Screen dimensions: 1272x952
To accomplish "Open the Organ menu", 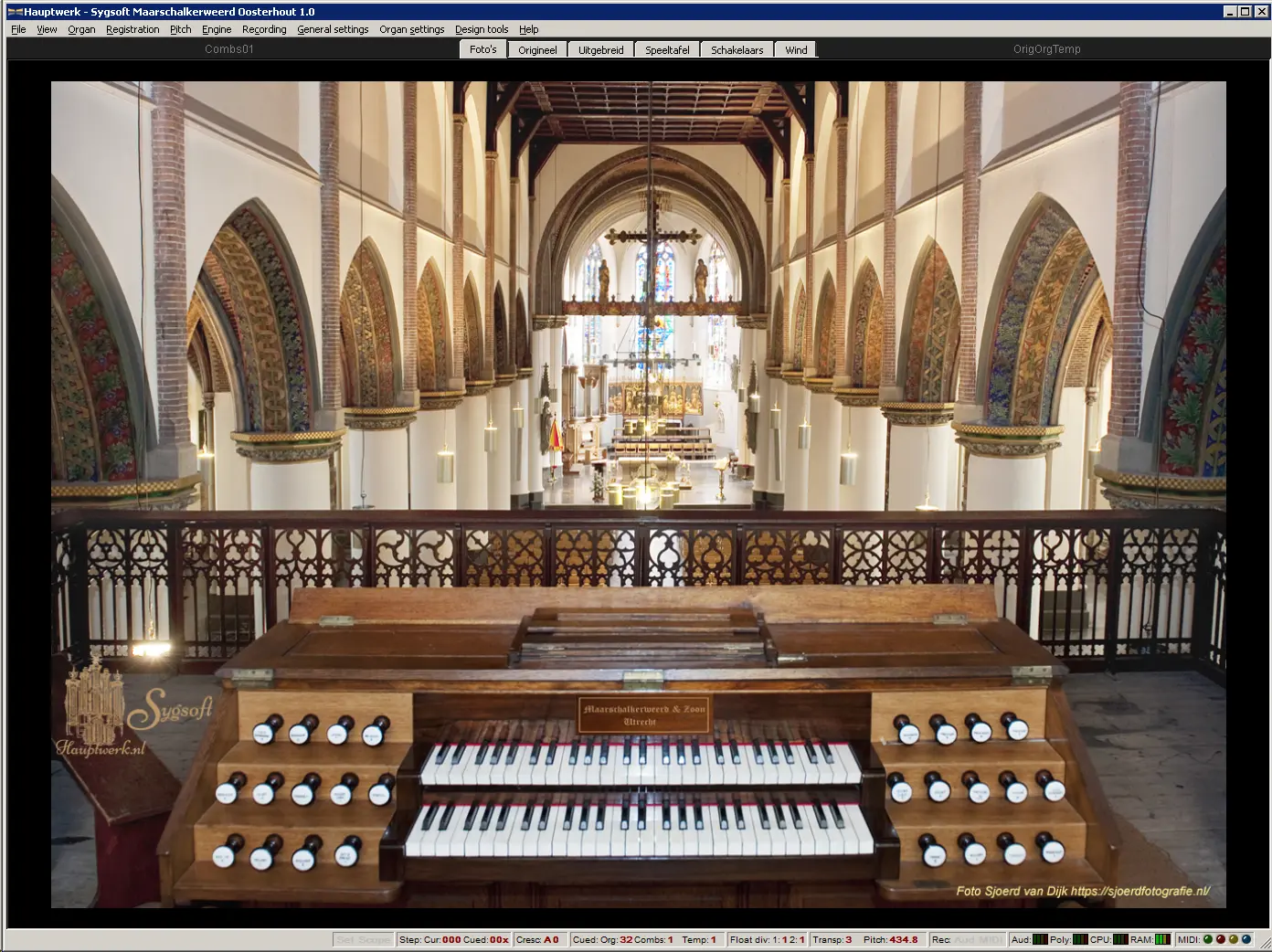I will pyautogui.click(x=81, y=29).
